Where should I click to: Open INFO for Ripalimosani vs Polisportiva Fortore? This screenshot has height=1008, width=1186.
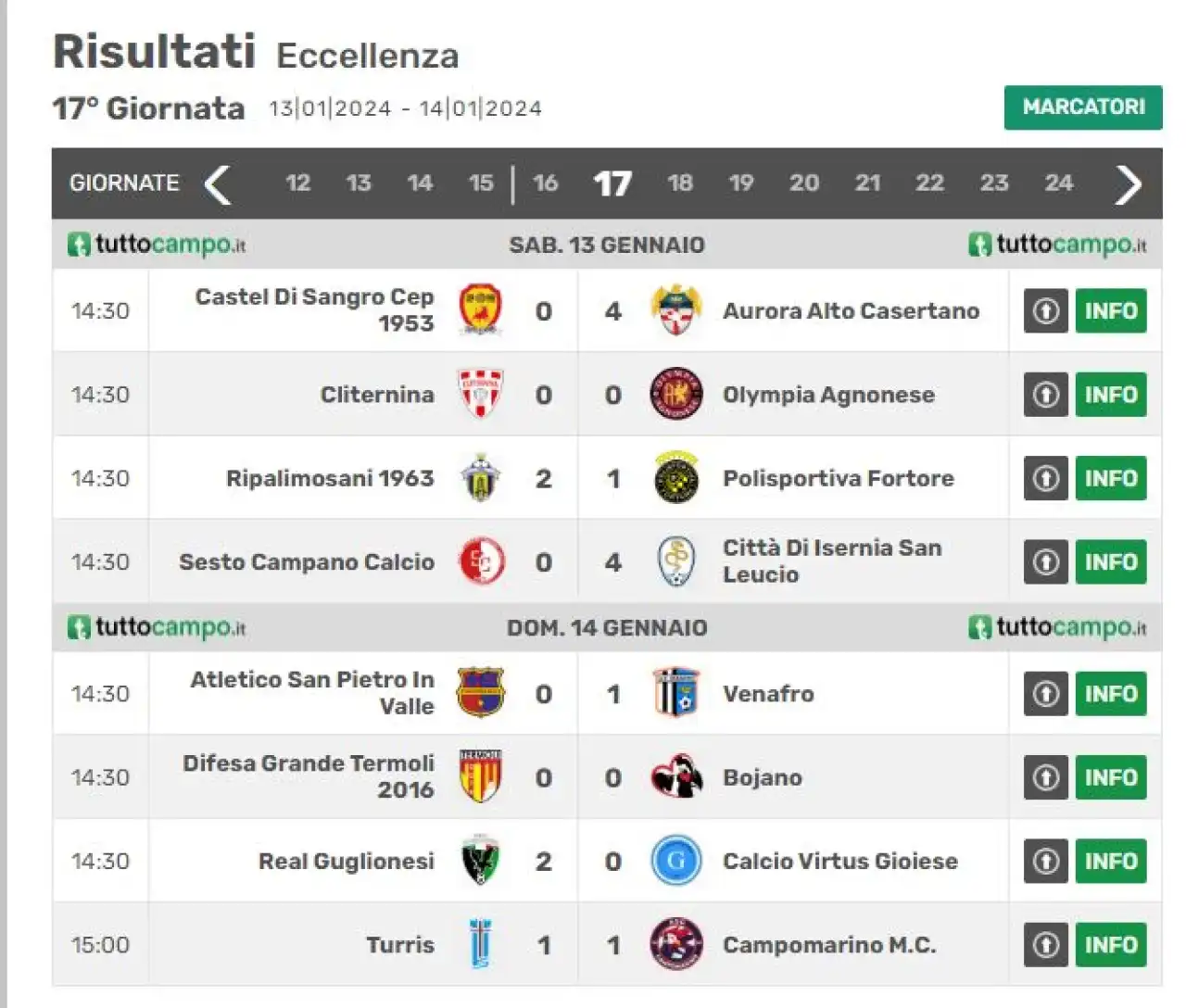(1111, 478)
